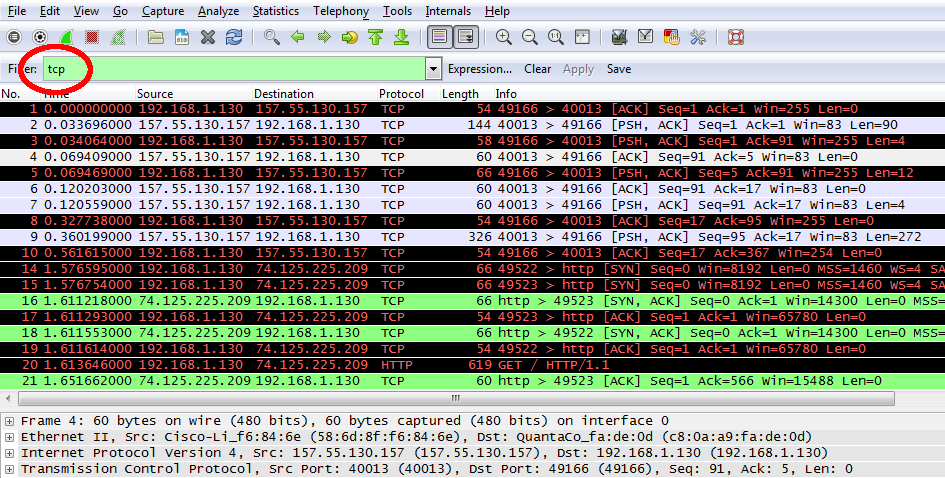Toggle packet list colorization
The width and height of the screenshot is (945, 478).
click(440, 37)
